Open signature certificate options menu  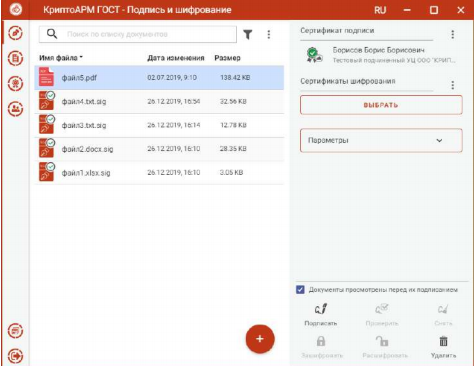[x=452, y=34]
